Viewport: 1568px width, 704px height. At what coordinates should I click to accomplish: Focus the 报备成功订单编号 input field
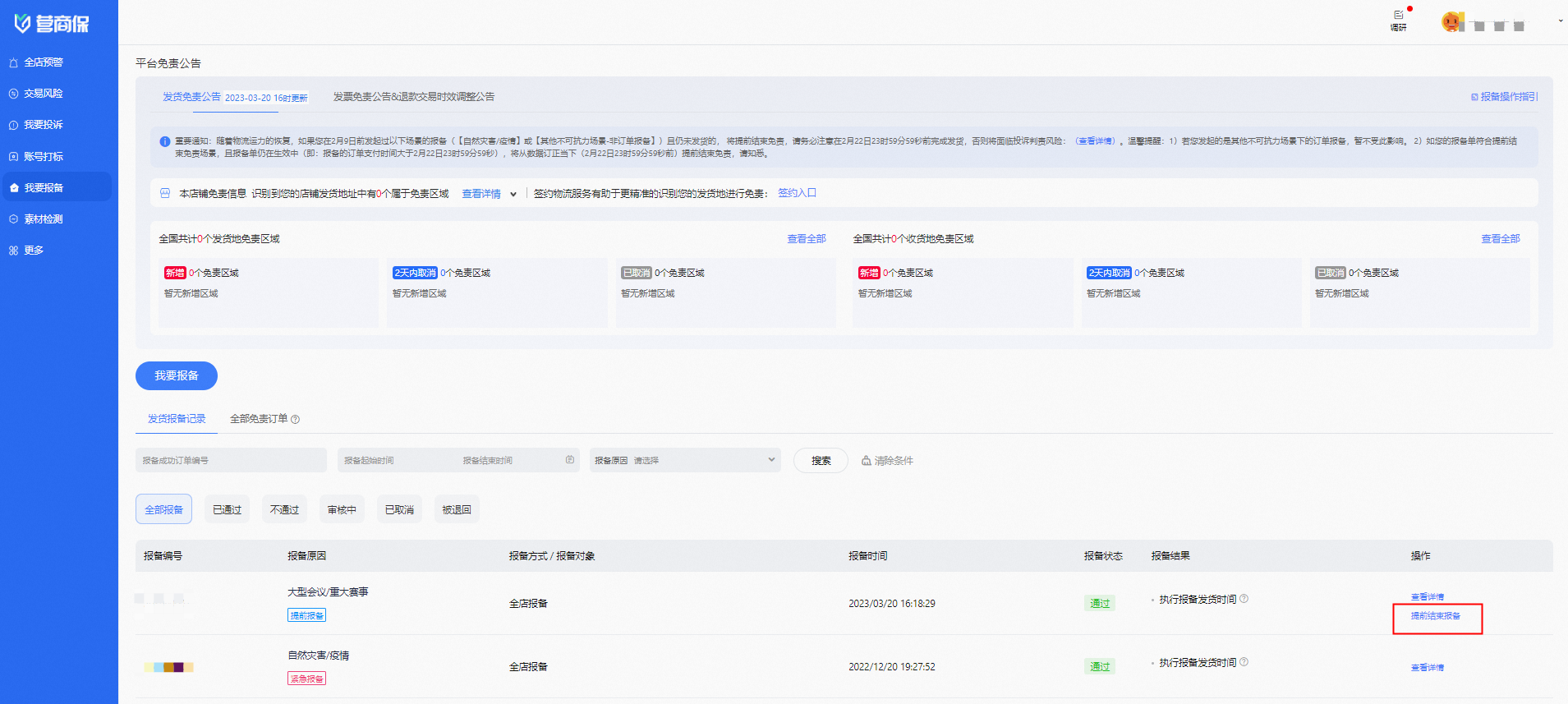coord(231,460)
